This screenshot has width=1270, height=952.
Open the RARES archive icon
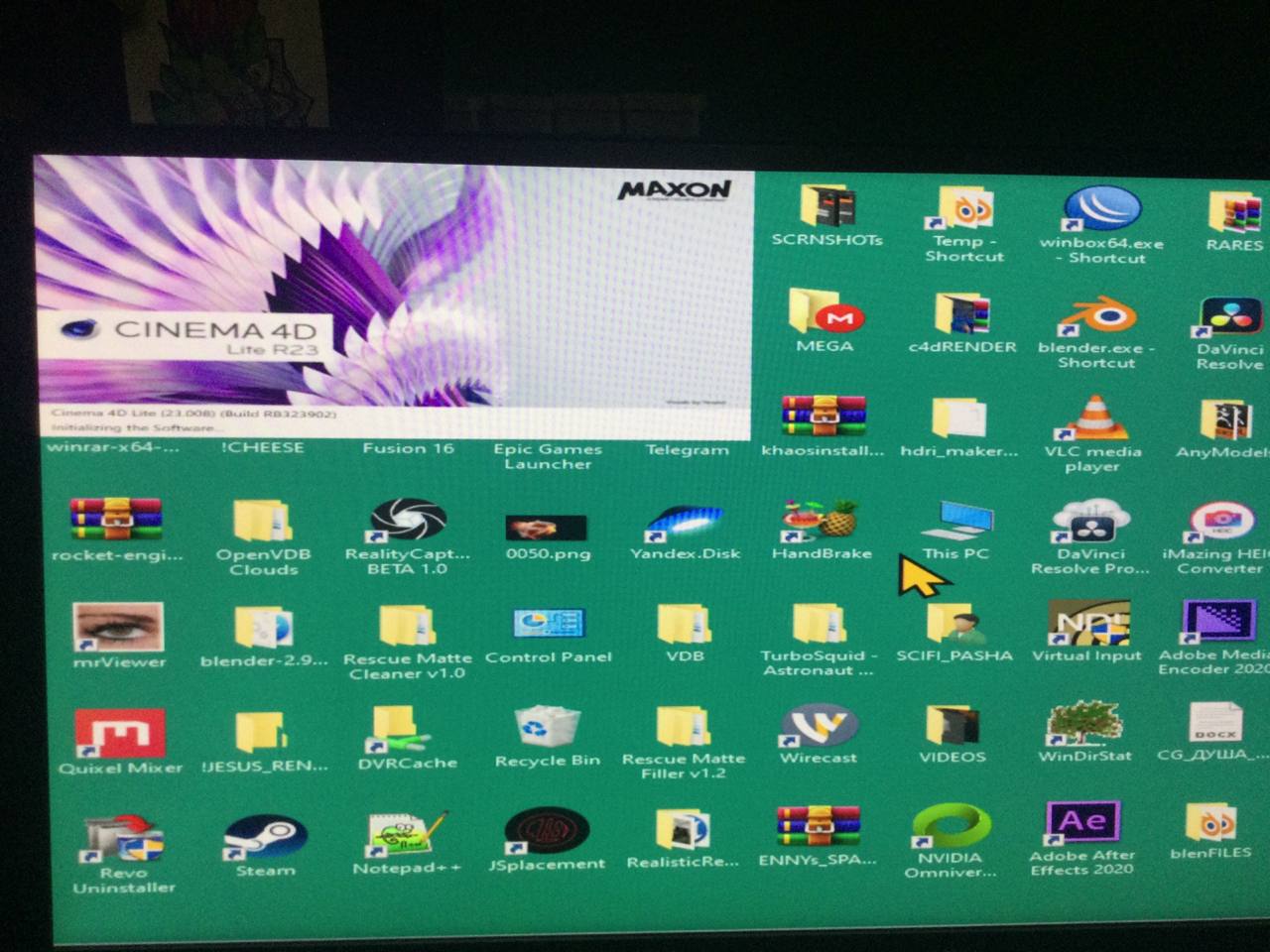tap(1234, 211)
